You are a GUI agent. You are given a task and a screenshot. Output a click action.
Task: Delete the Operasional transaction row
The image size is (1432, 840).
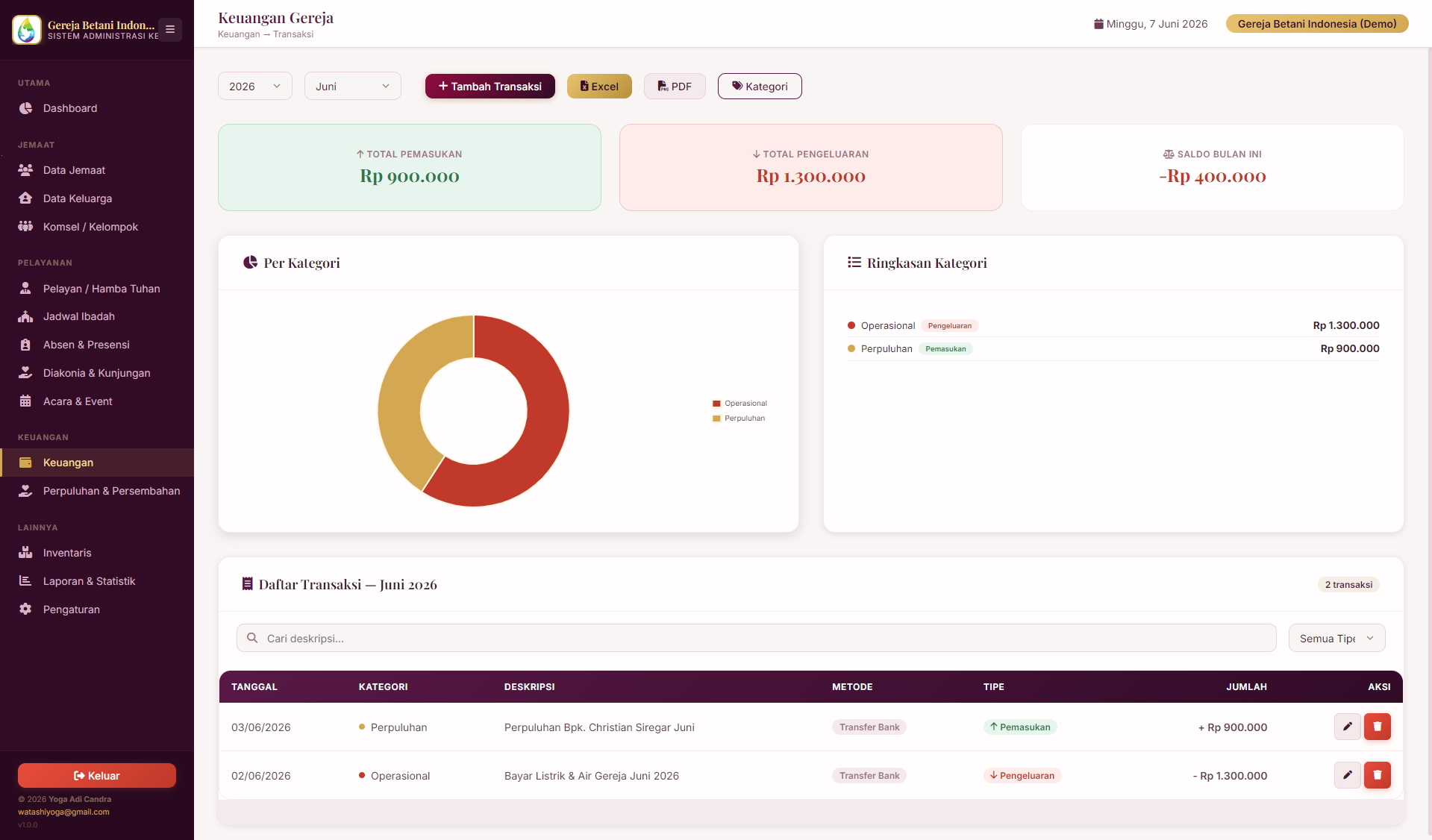[x=1377, y=775]
